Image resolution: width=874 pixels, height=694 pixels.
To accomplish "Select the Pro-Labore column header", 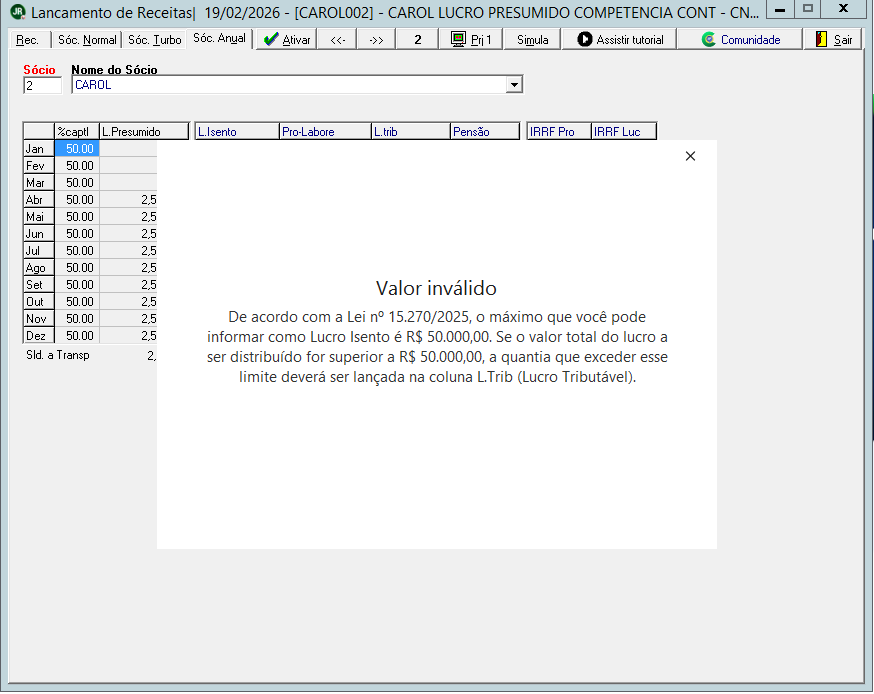I will (x=325, y=132).
